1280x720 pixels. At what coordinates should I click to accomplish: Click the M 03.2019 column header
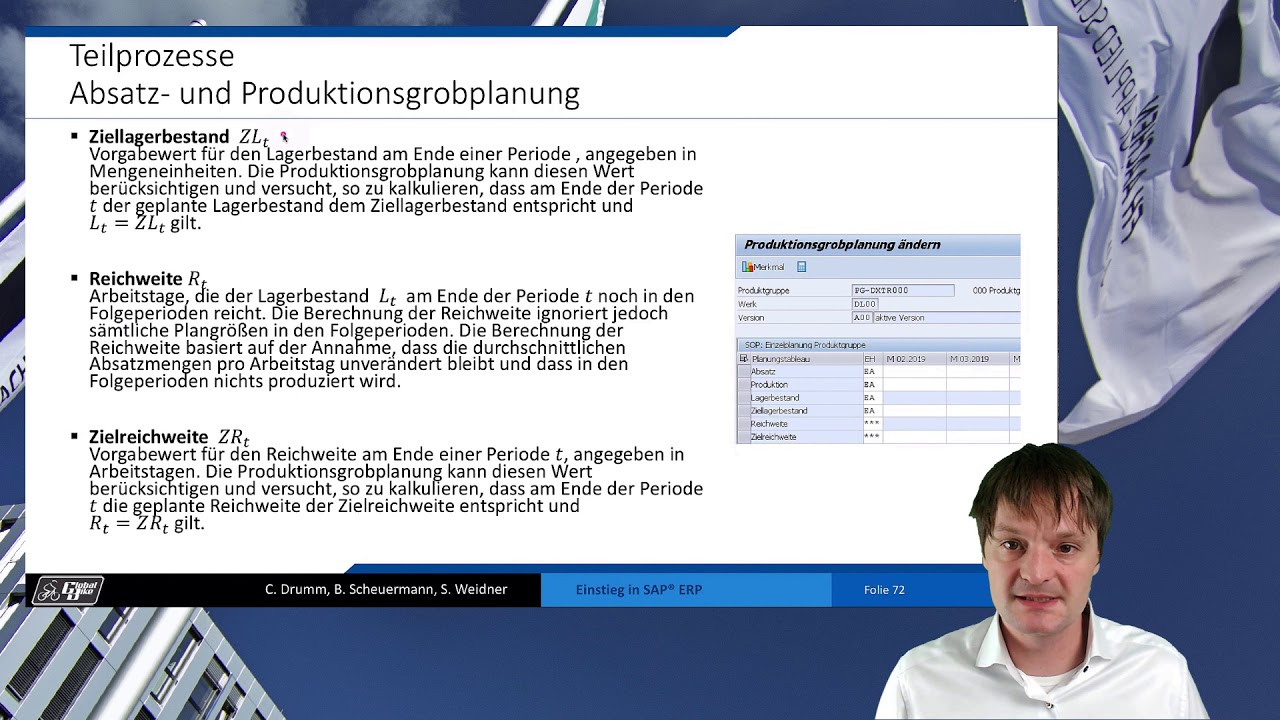[978, 359]
